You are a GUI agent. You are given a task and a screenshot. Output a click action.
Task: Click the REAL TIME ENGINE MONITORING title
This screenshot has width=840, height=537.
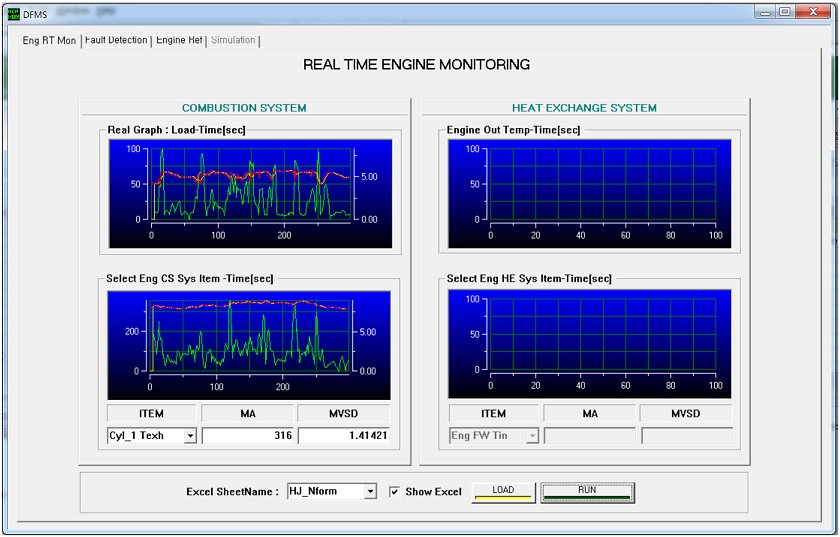coord(416,64)
